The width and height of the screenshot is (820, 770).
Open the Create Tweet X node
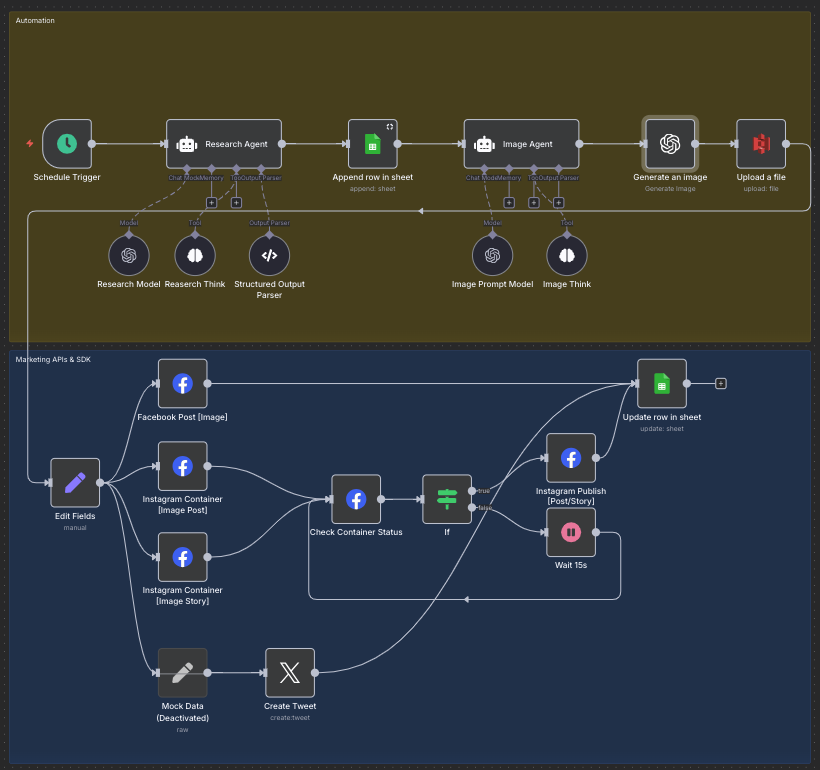(290, 672)
